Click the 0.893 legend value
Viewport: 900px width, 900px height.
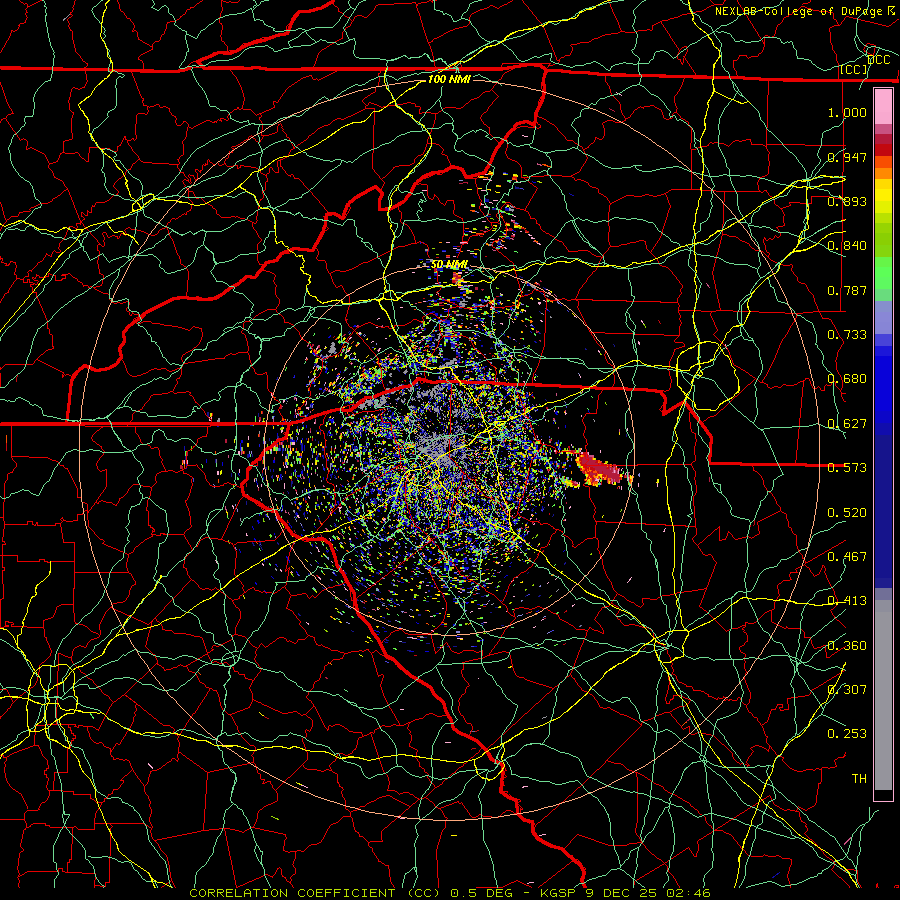[847, 201]
